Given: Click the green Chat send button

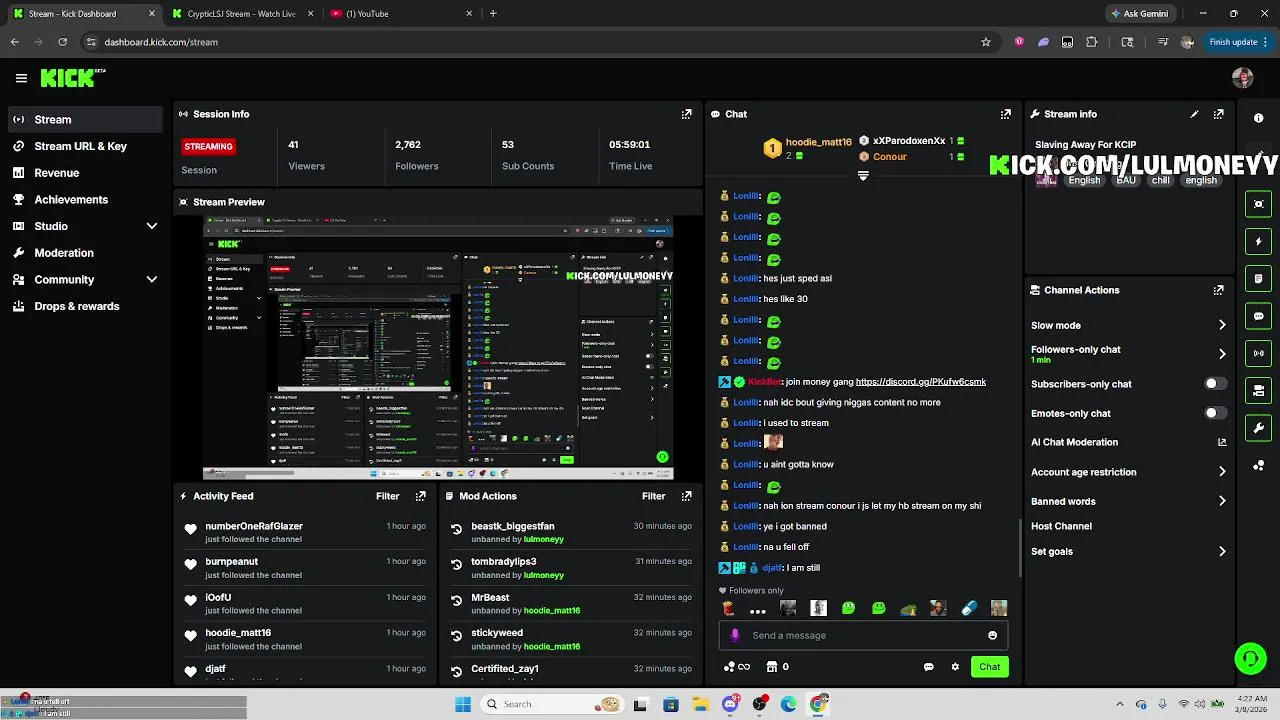Looking at the screenshot, I should pos(989,667).
